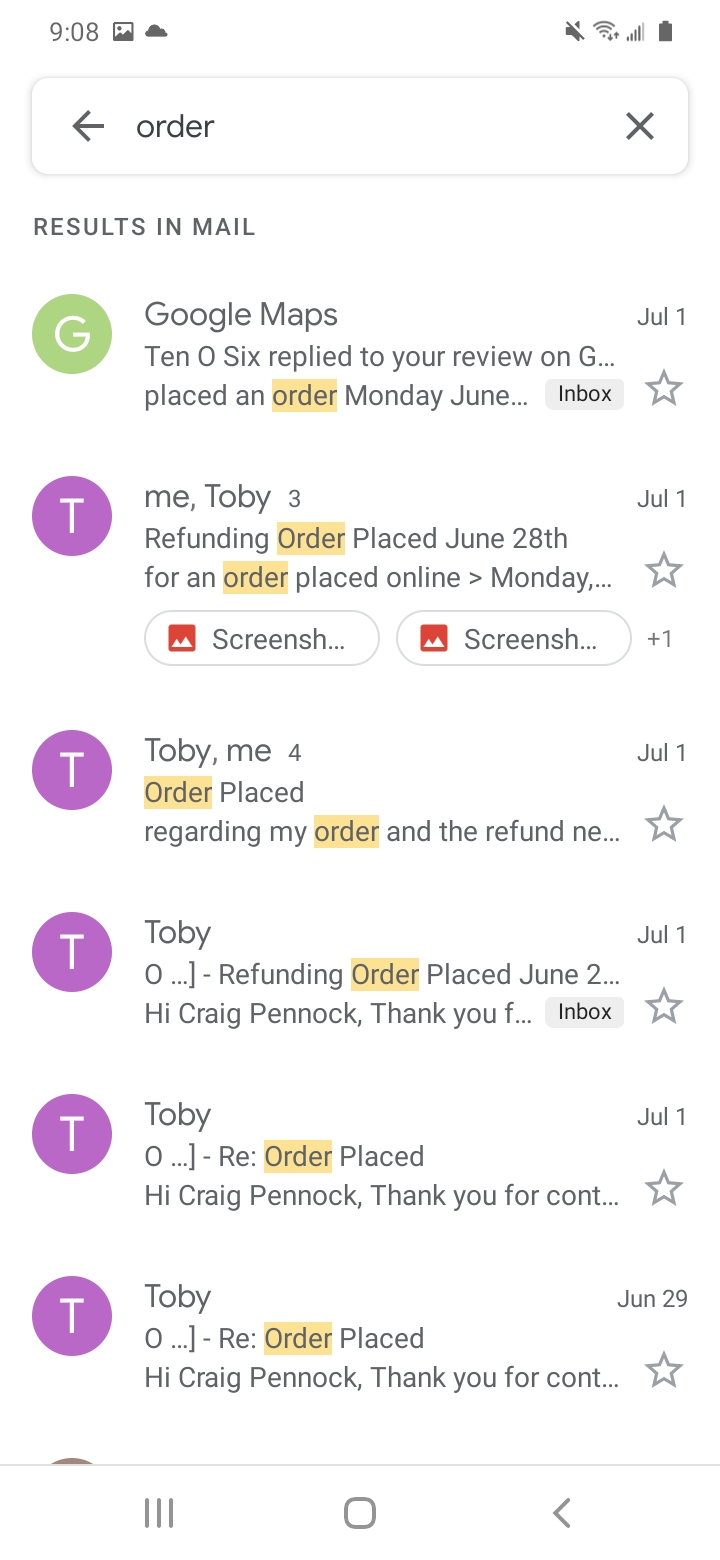Open the first Screenshot attachment chip
This screenshot has height=1560, width=720.
point(262,638)
